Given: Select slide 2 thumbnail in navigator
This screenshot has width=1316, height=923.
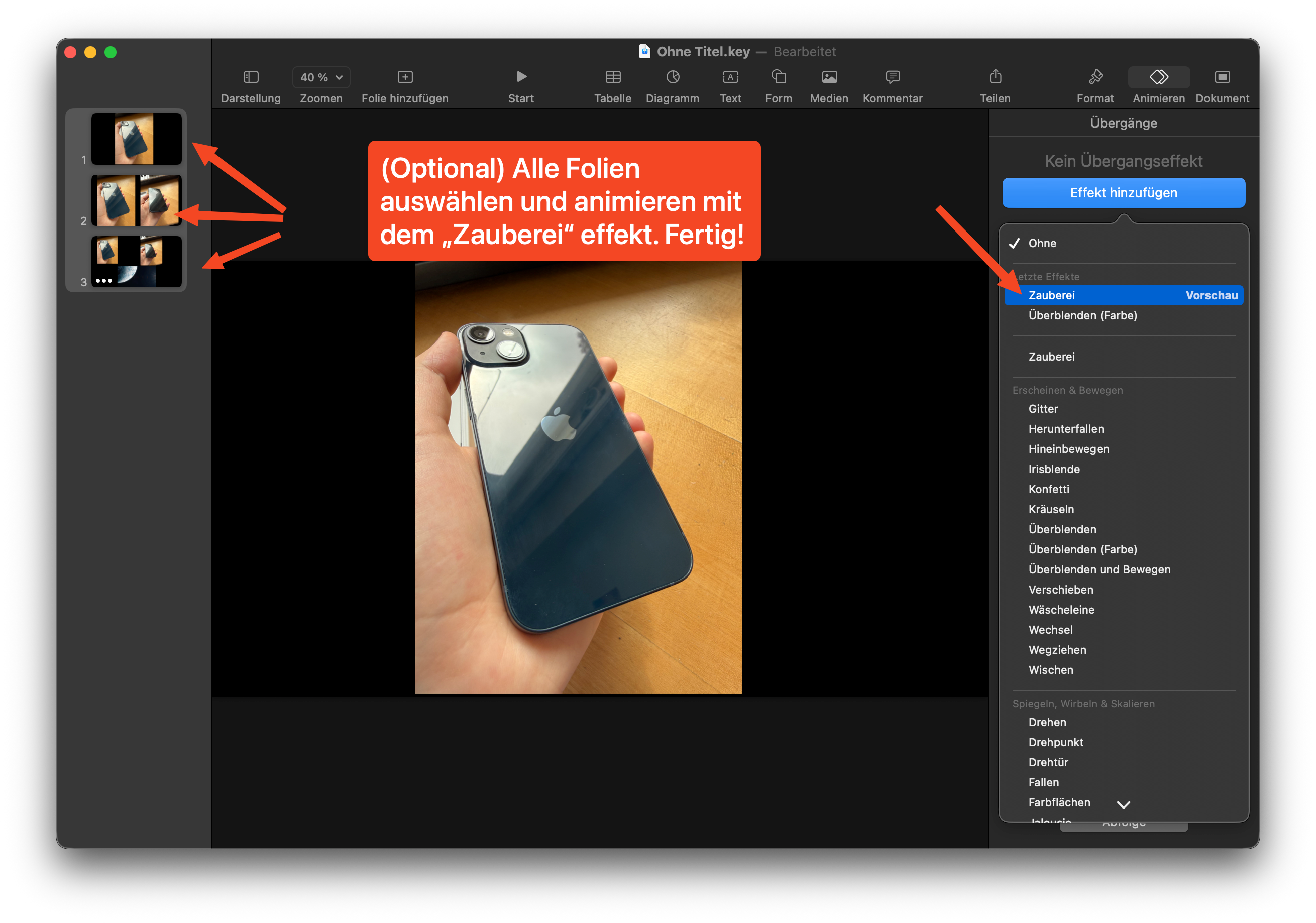Looking at the screenshot, I should (x=137, y=201).
